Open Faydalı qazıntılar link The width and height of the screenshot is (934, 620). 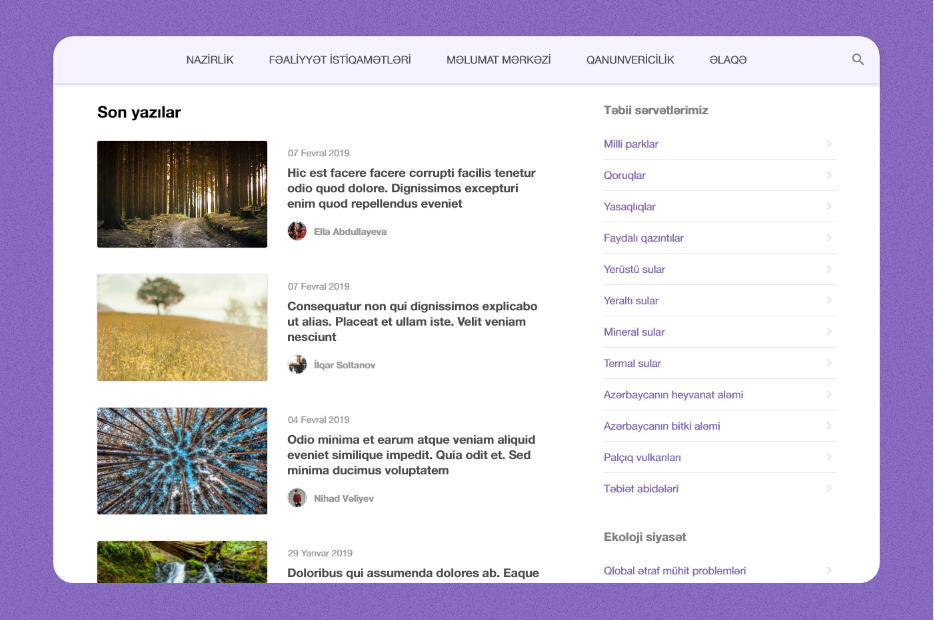pyautogui.click(x=643, y=238)
